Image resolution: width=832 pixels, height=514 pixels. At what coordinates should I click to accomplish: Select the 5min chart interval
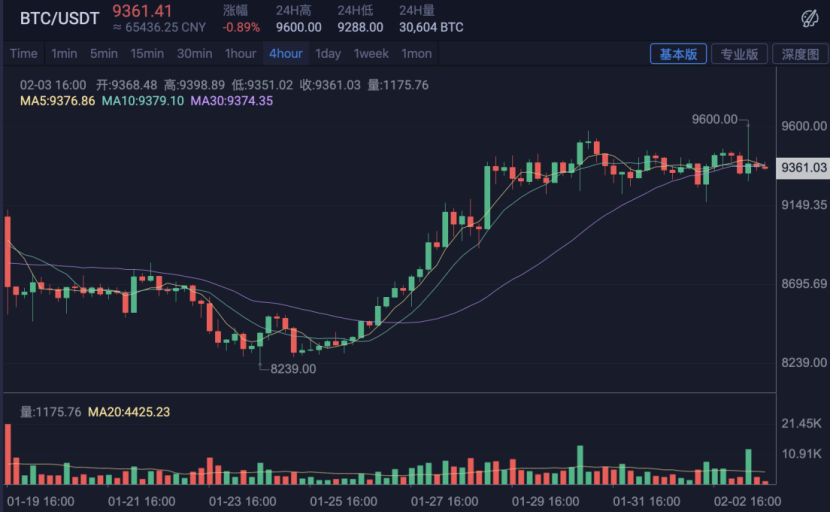pos(104,54)
